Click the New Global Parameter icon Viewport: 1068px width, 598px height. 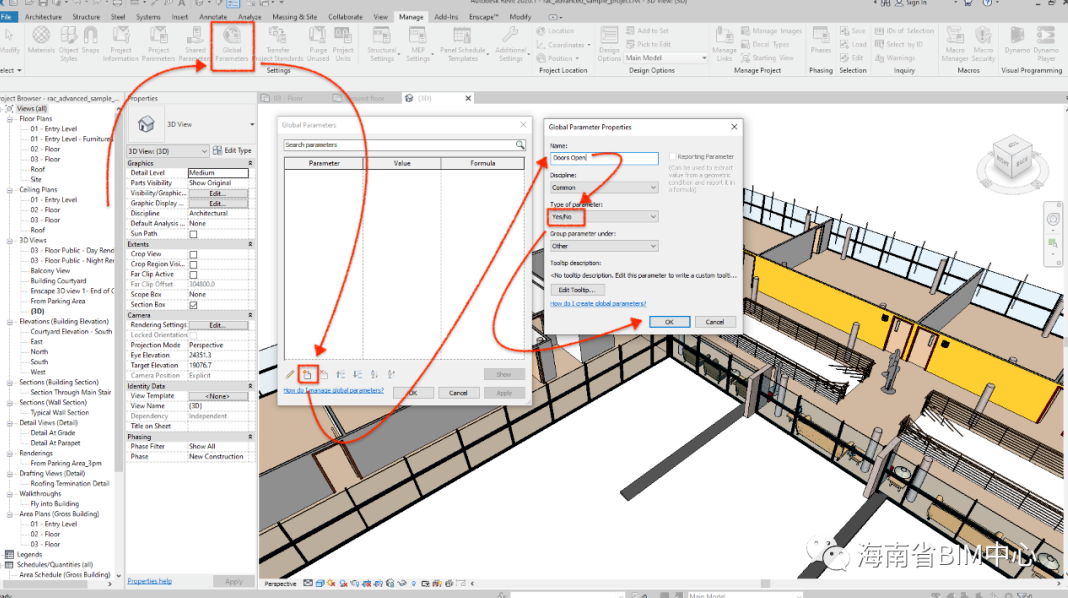(308, 374)
